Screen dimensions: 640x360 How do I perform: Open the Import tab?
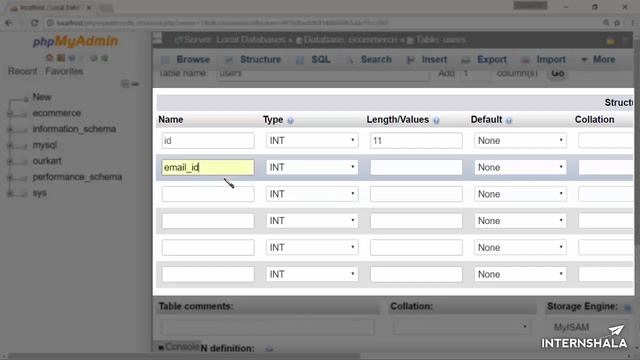point(543,60)
